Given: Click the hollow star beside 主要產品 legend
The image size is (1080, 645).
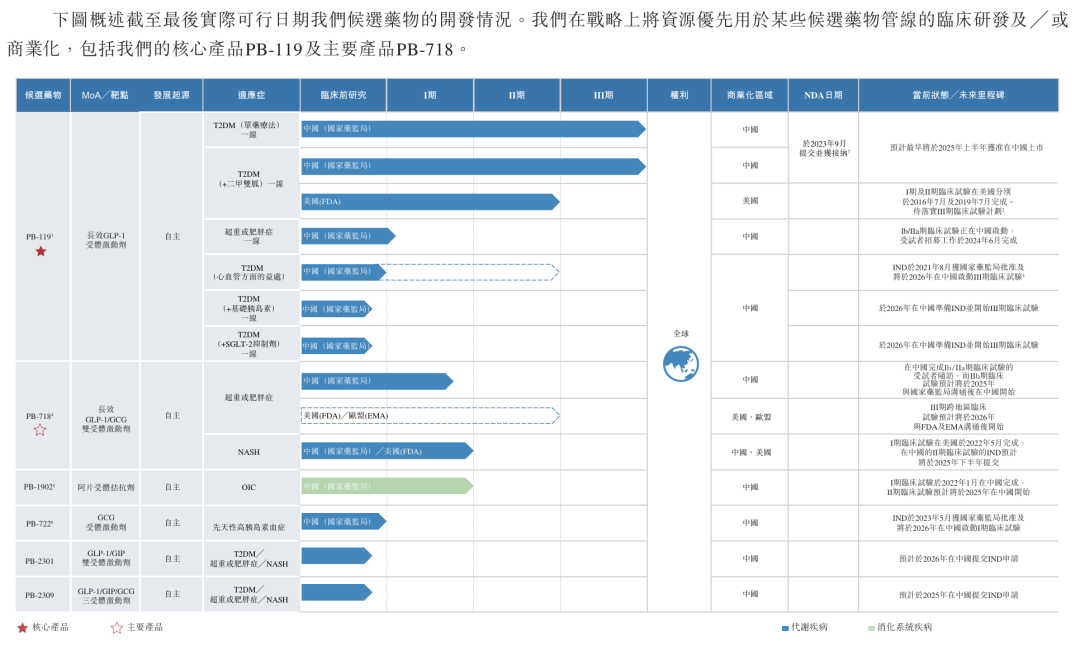Looking at the screenshot, I should (x=116, y=628).
